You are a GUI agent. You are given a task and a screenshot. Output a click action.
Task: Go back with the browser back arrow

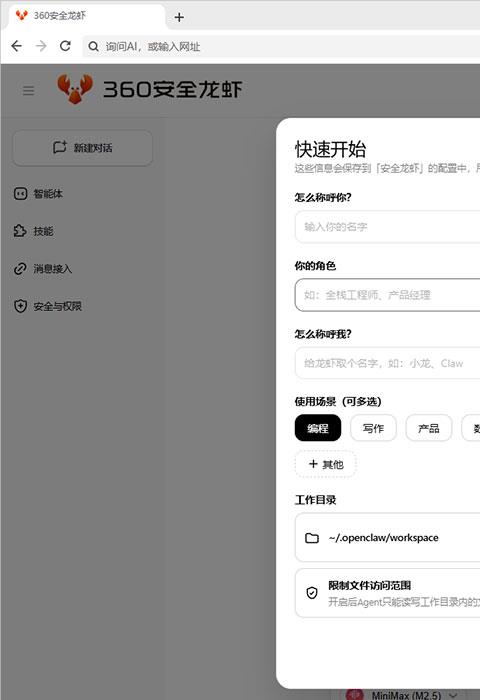[17, 46]
